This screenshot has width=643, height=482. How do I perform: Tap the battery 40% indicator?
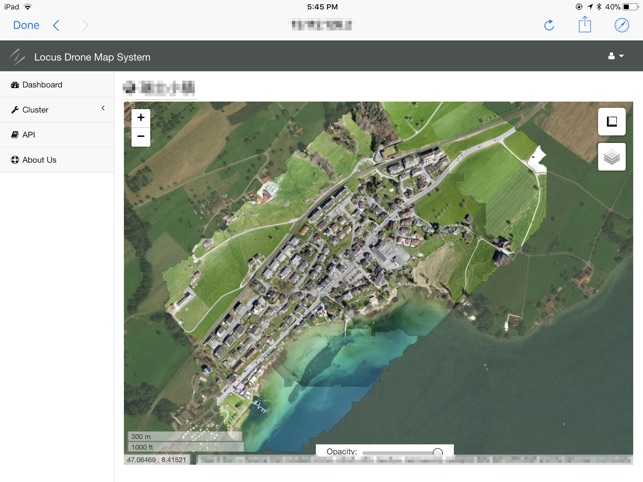622,7
